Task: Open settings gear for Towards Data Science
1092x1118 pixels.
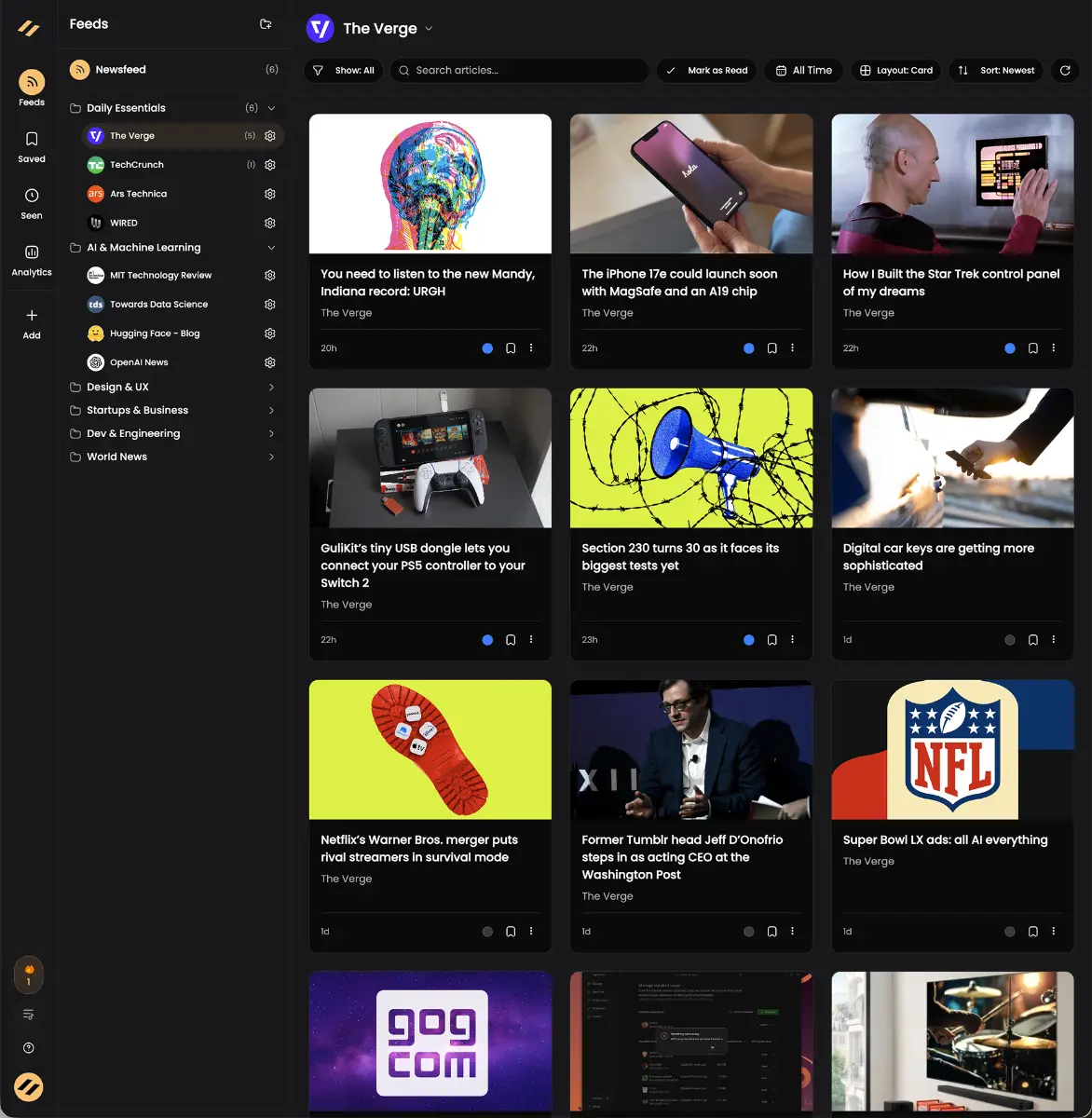Action: (270, 305)
